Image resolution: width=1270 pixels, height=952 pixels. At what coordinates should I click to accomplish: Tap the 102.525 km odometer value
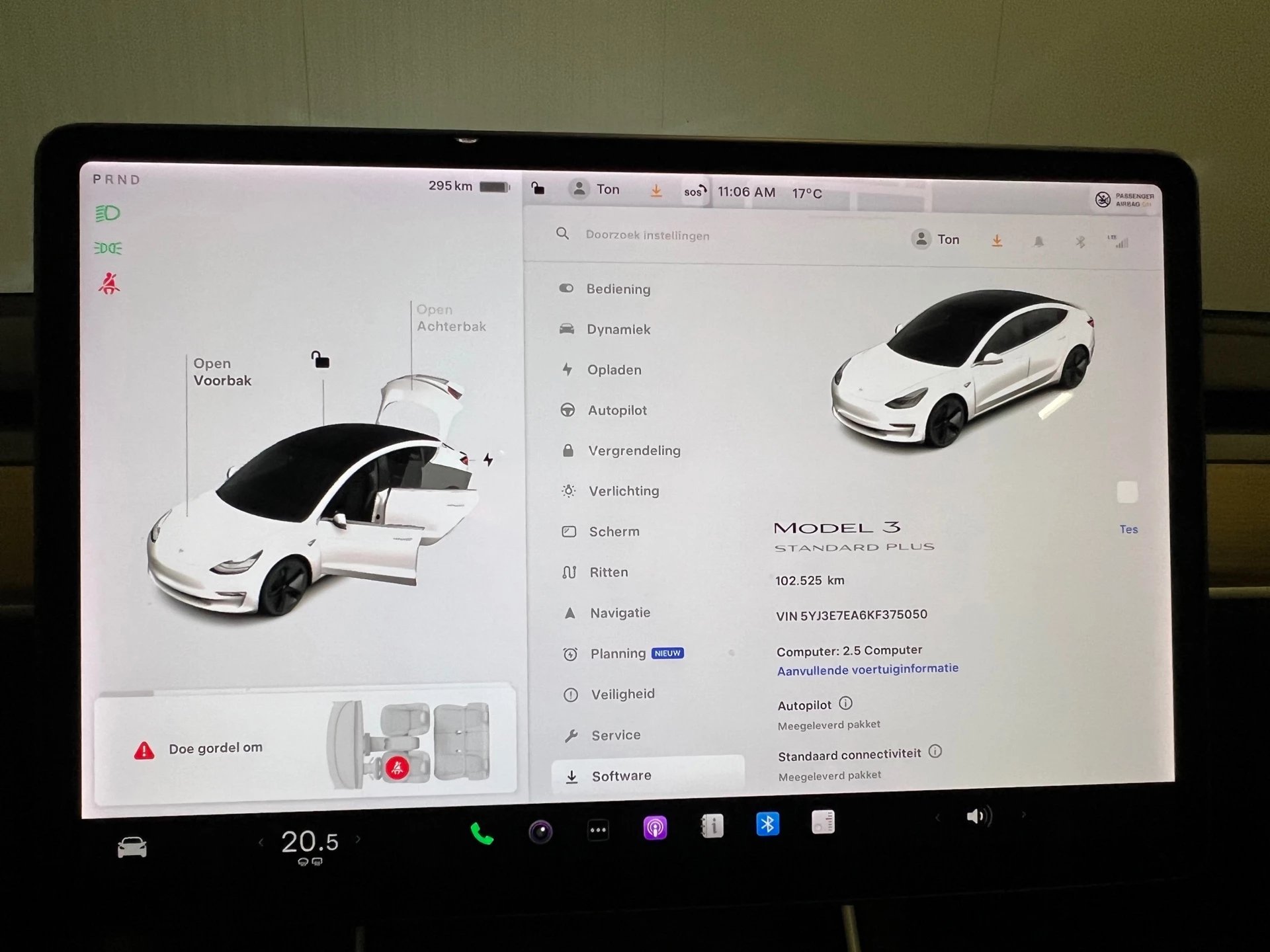click(810, 580)
